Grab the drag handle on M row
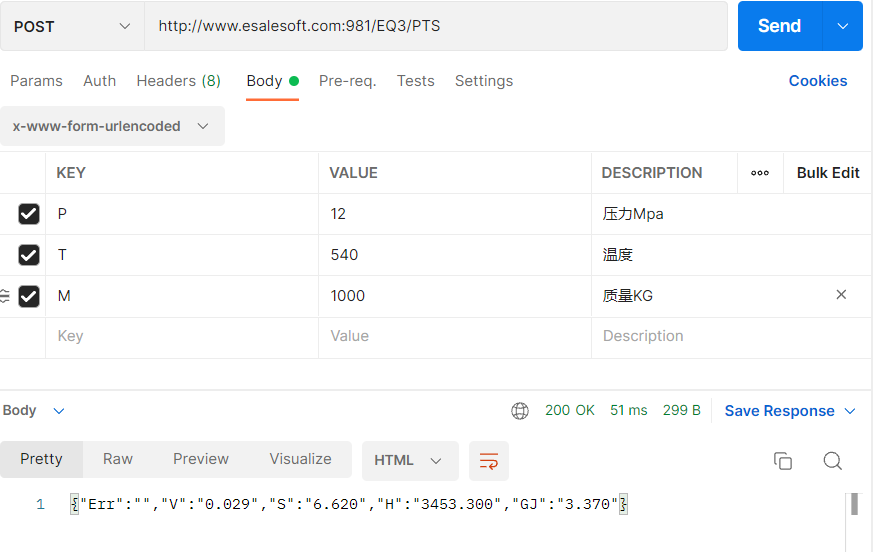Image resolution: width=873 pixels, height=552 pixels. (x=5, y=296)
